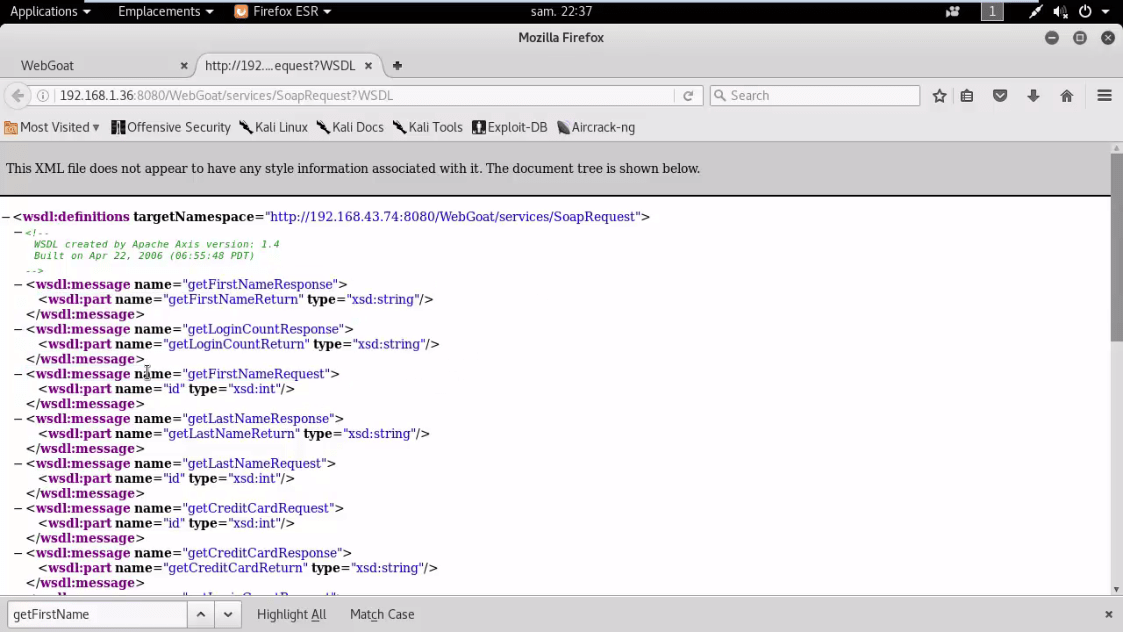Open the Firefox hamburger menu
1123x632 pixels.
tap(1104, 95)
